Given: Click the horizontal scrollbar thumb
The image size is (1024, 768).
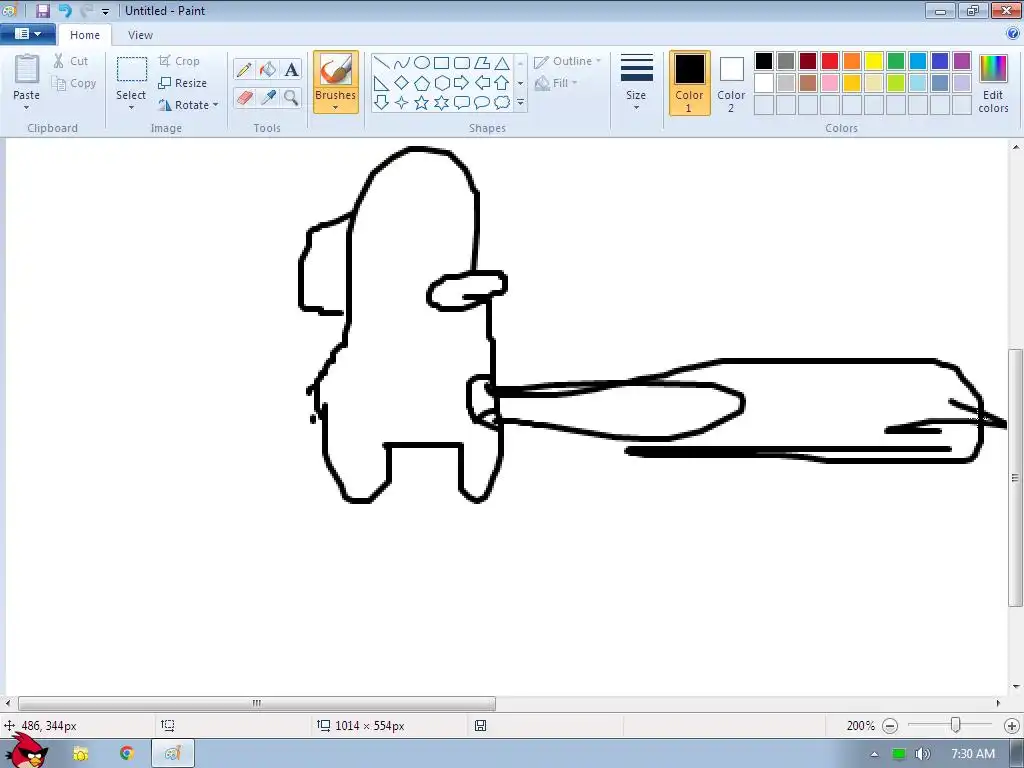Looking at the screenshot, I should point(257,703).
